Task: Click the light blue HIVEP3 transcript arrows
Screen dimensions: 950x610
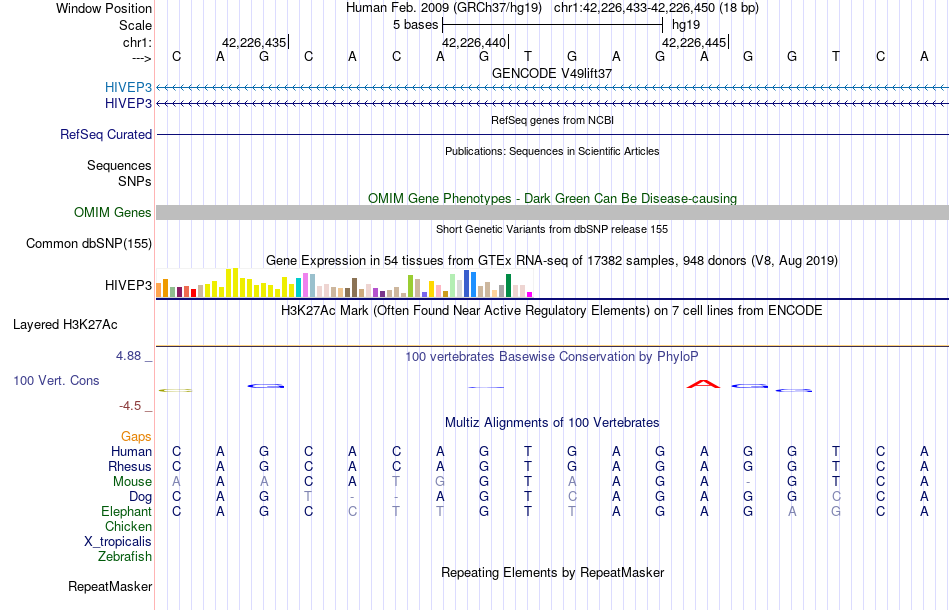Action: click(x=552, y=87)
